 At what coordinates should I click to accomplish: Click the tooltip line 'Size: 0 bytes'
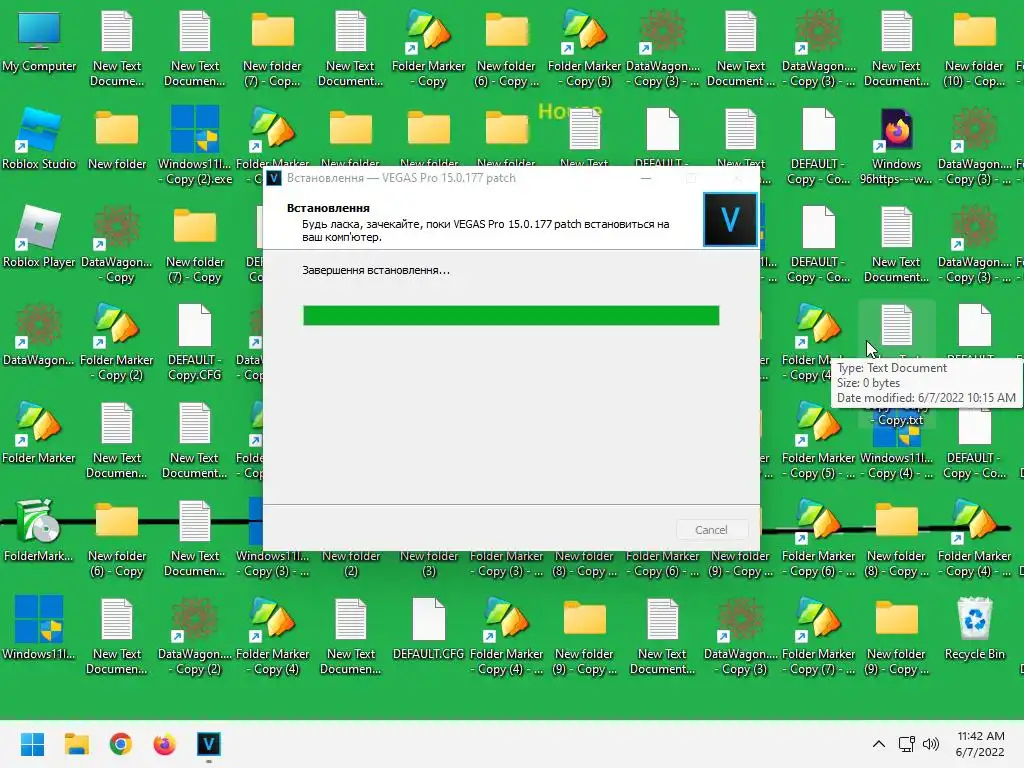point(869,383)
